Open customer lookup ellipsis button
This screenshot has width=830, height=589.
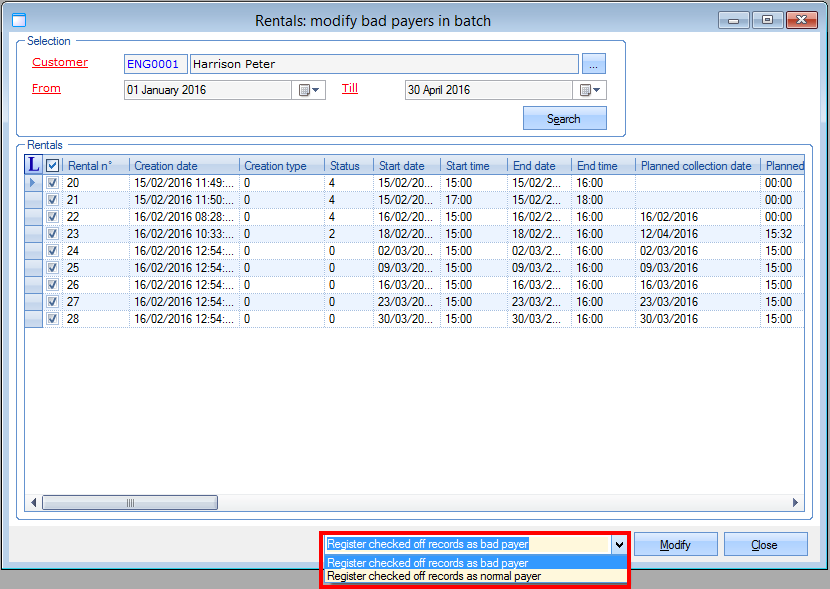(x=593, y=64)
